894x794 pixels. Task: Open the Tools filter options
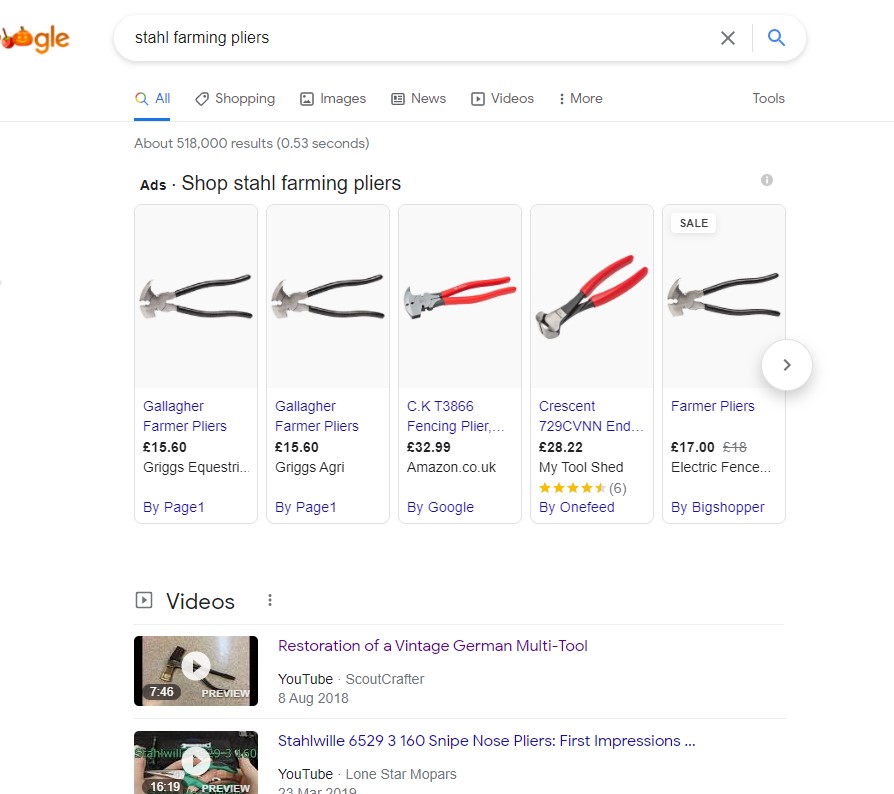click(x=768, y=98)
